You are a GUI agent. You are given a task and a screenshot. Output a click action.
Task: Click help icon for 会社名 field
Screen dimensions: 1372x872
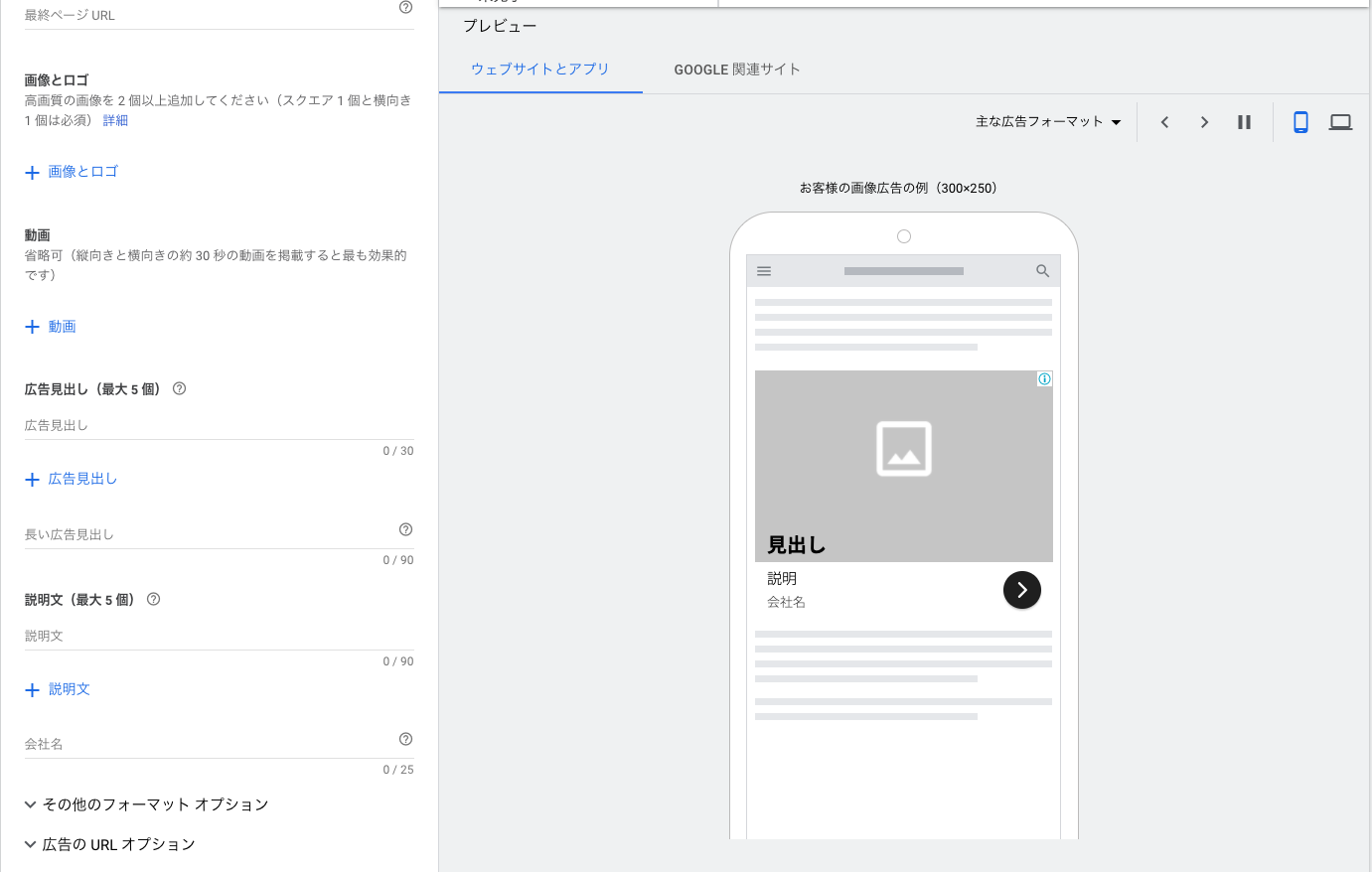(405, 739)
